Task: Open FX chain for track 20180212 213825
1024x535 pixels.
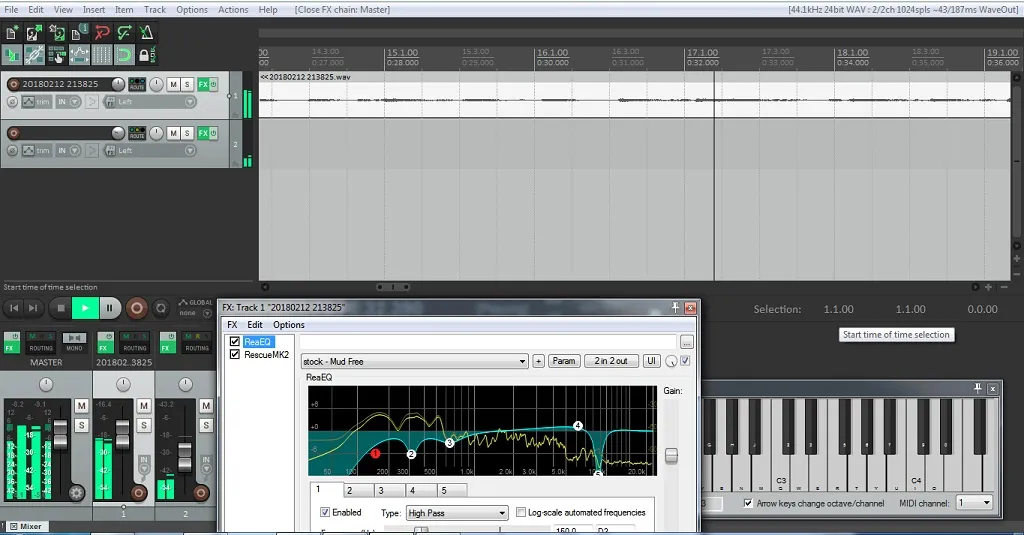Action: [203, 84]
